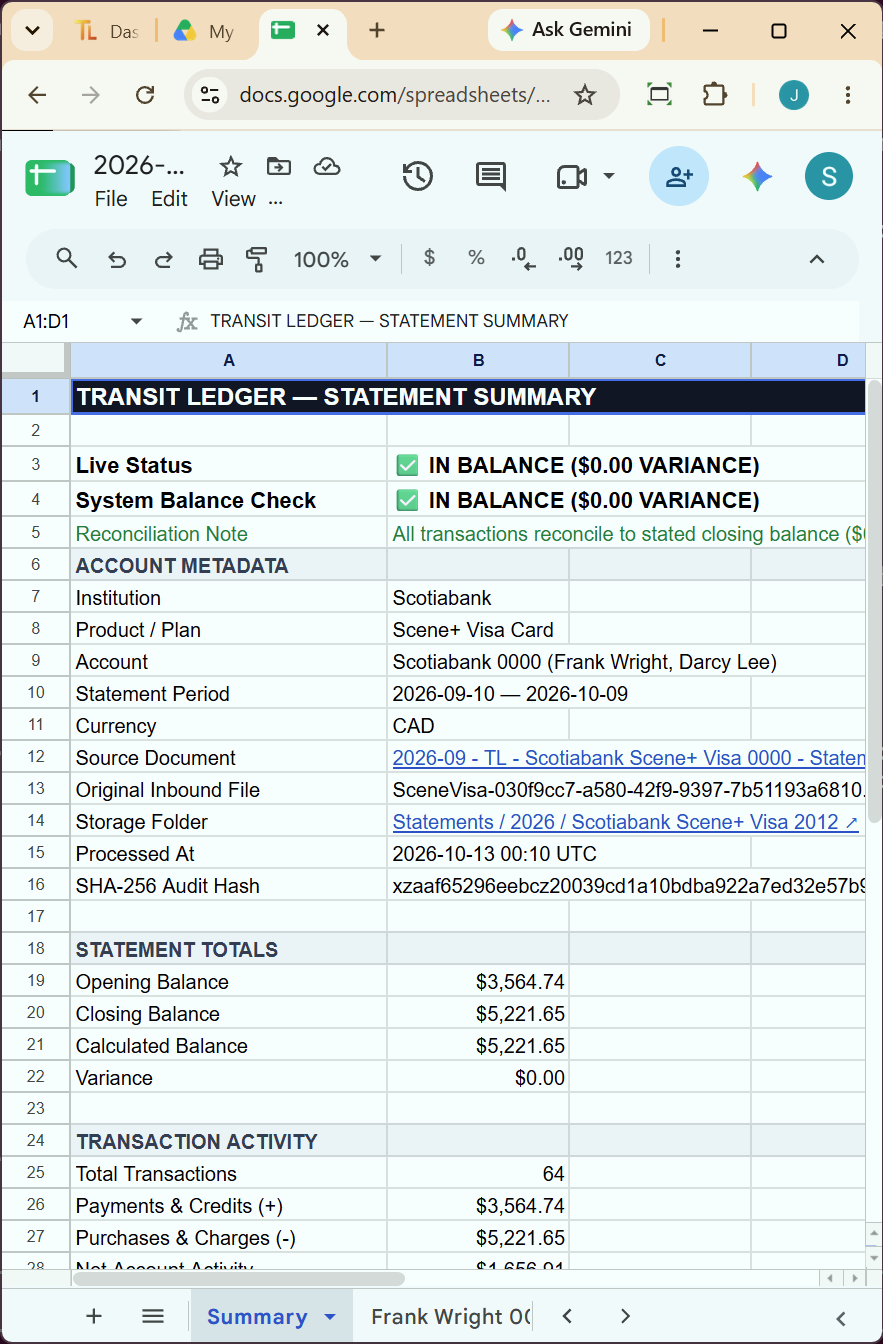The height and width of the screenshot is (1344, 883).
Task: Undo the last action
Action: (x=117, y=259)
